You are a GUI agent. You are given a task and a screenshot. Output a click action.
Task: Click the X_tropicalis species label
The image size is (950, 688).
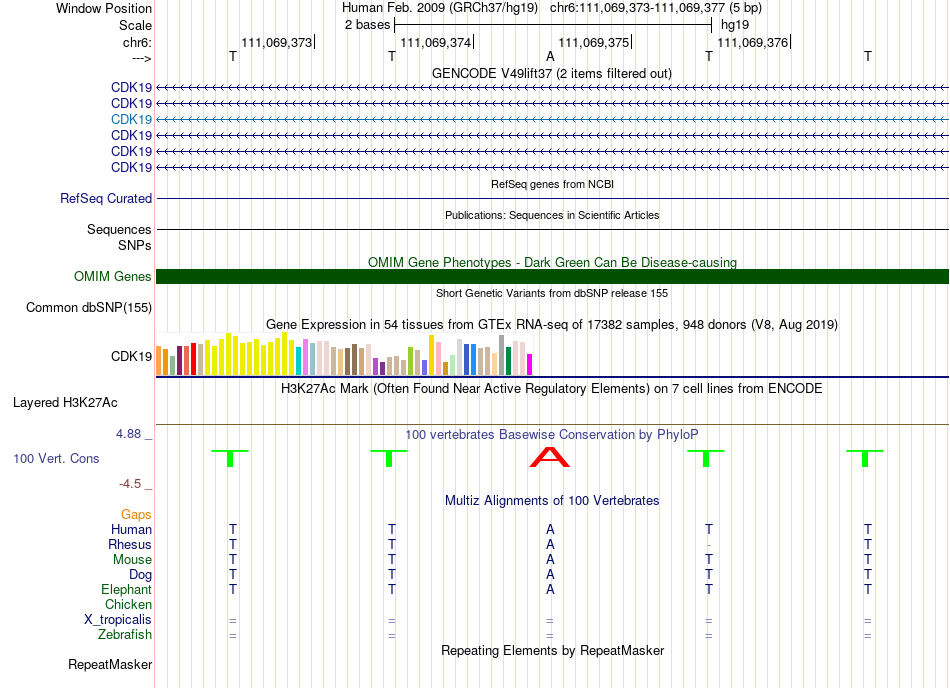click(118, 620)
